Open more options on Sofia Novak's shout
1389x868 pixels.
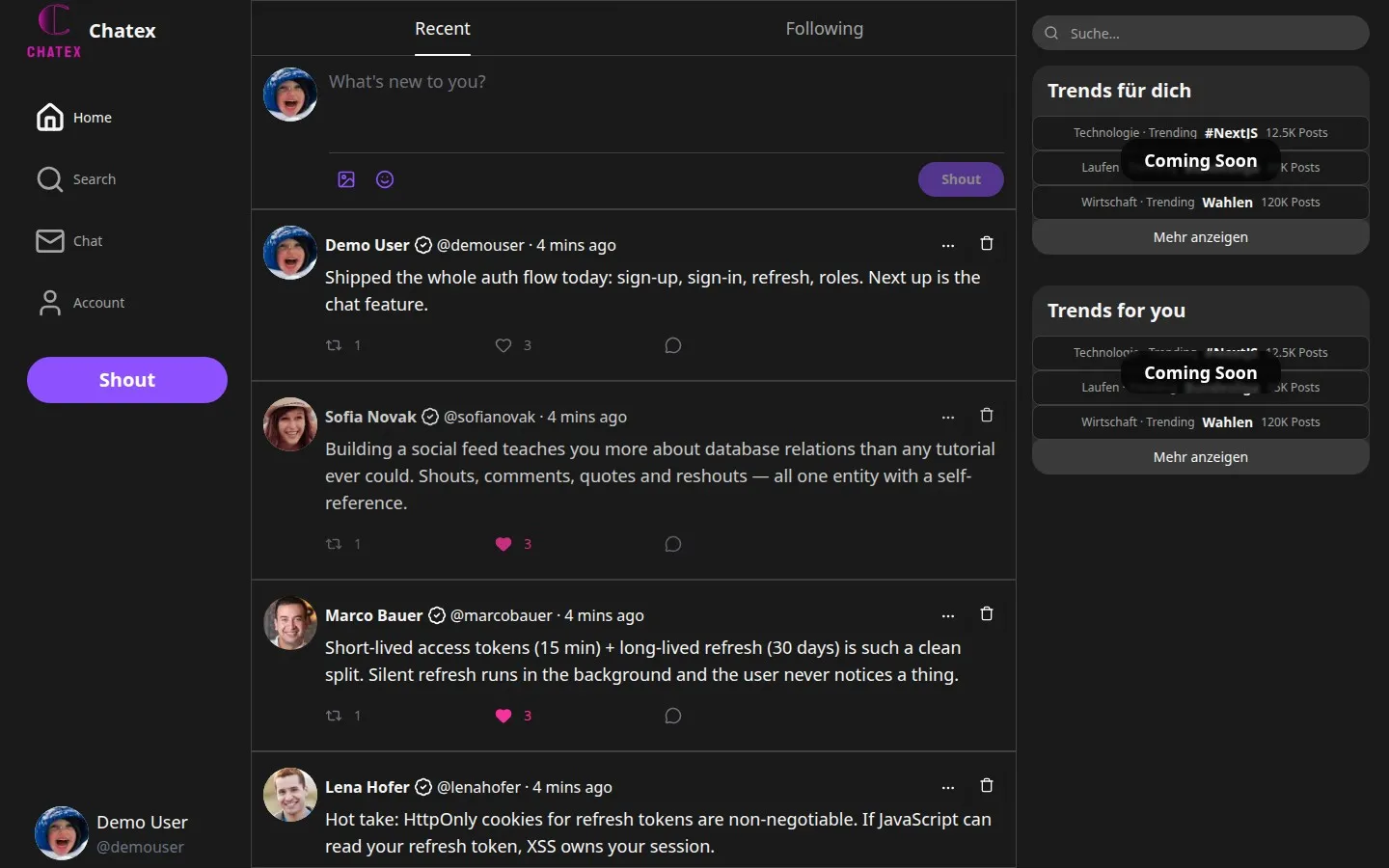pos(948,417)
